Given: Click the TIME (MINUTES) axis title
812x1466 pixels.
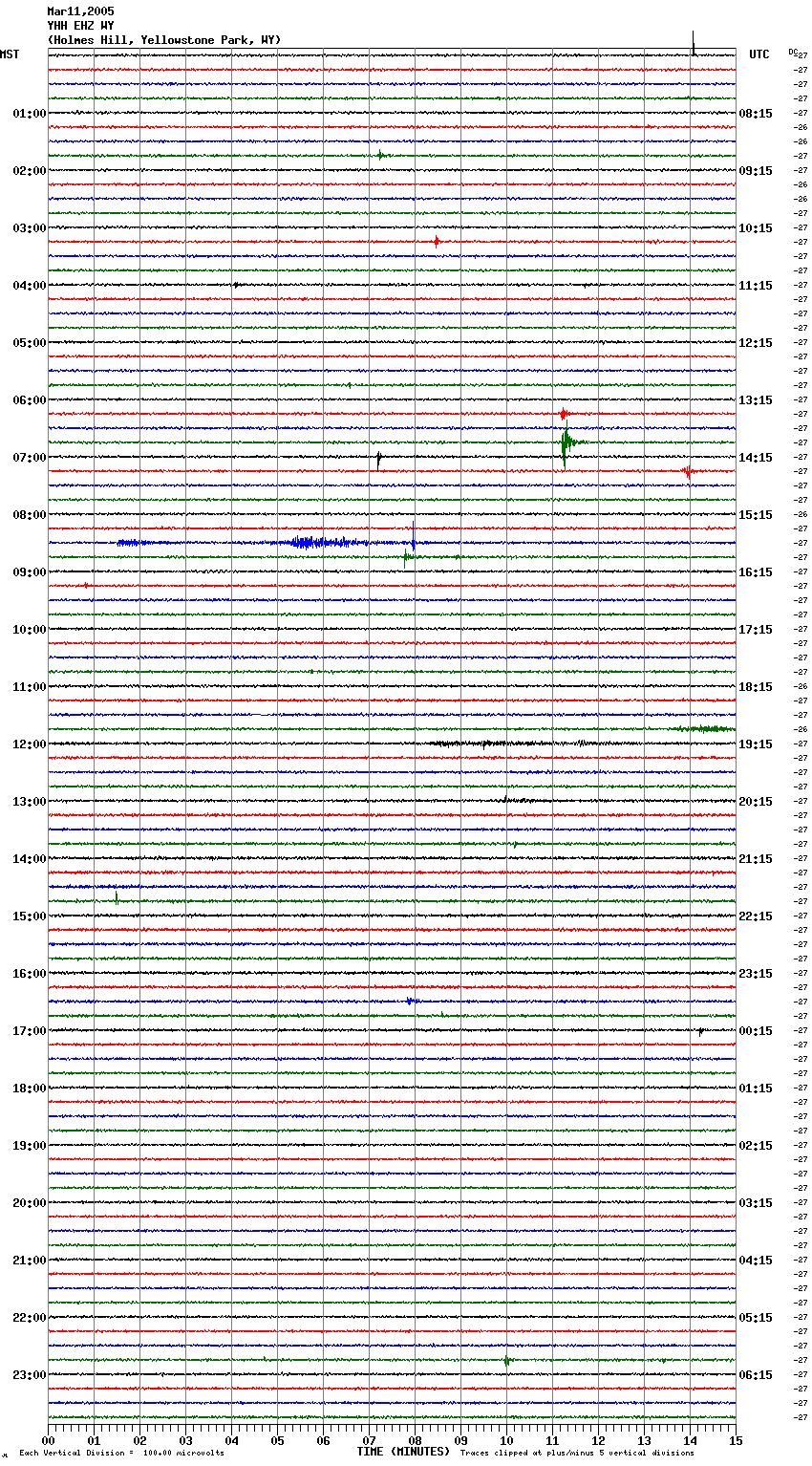Looking at the screenshot, I should (403, 1452).
